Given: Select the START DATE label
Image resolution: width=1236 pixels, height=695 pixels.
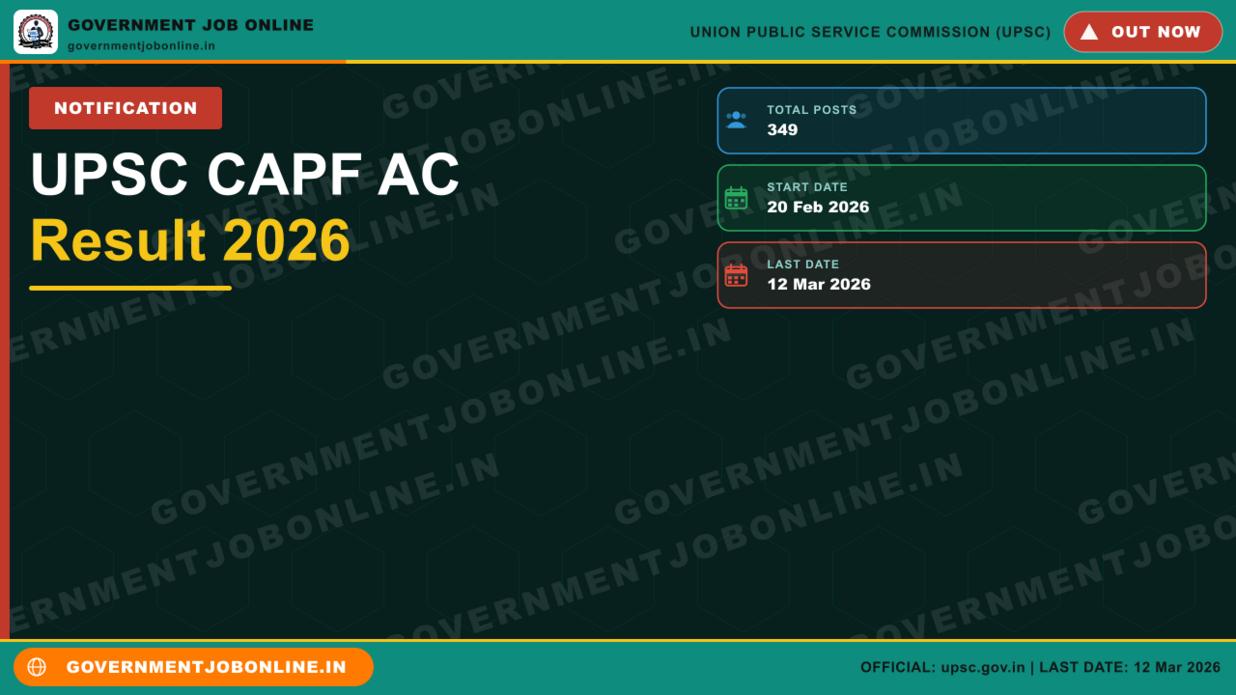Looking at the screenshot, I should coord(807,187).
